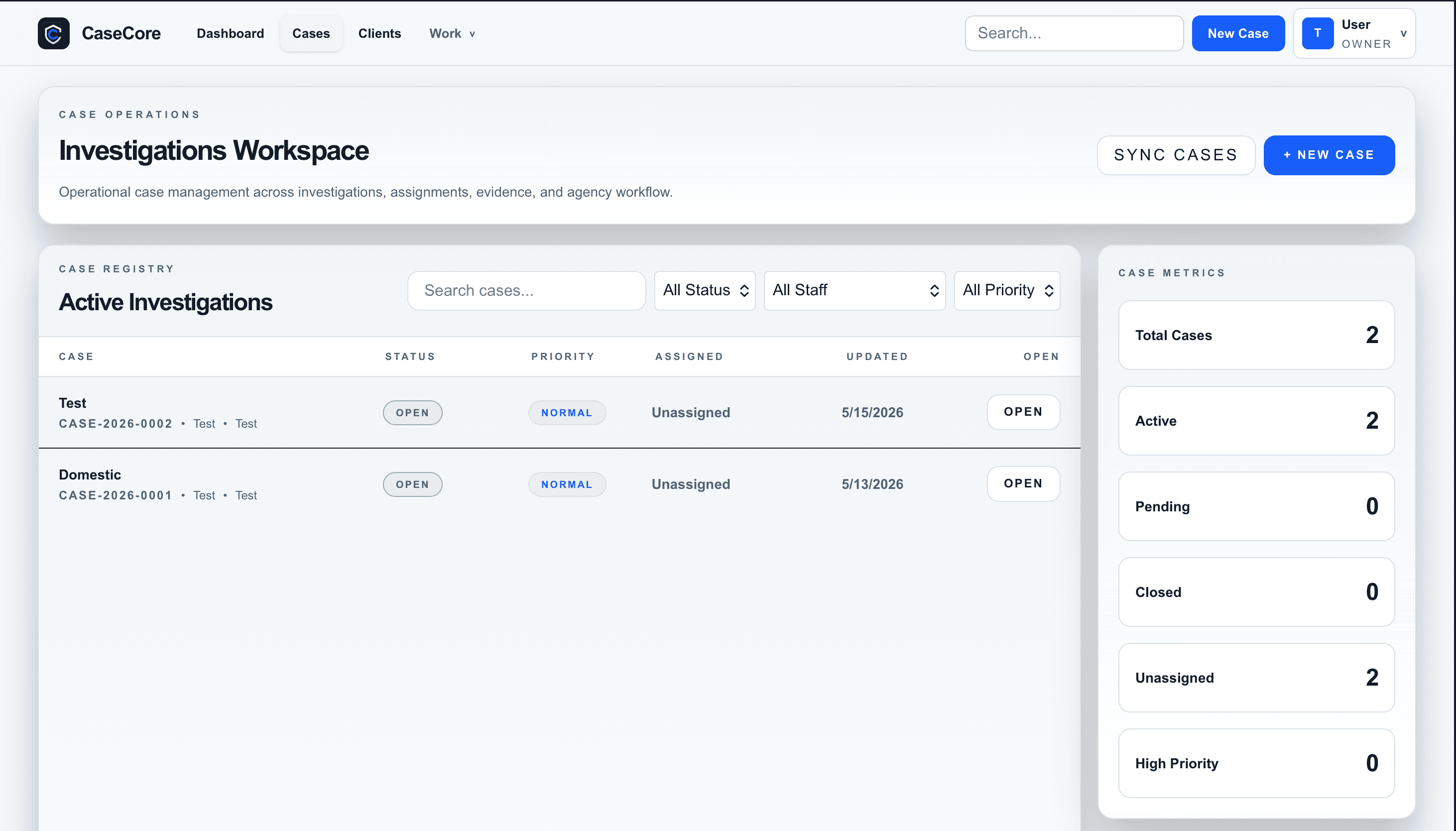Expand the Work dropdown menu

(x=452, y=33)
